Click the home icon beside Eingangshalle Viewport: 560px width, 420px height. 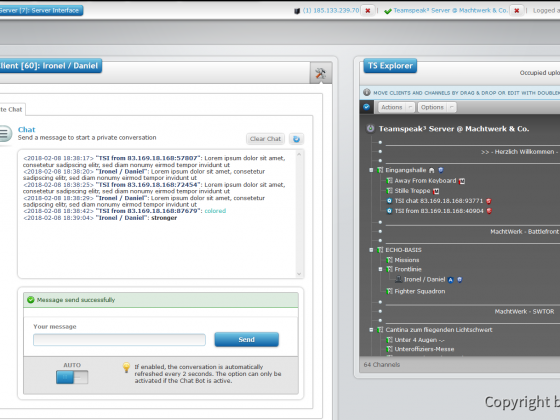click(x=431, y=170)
